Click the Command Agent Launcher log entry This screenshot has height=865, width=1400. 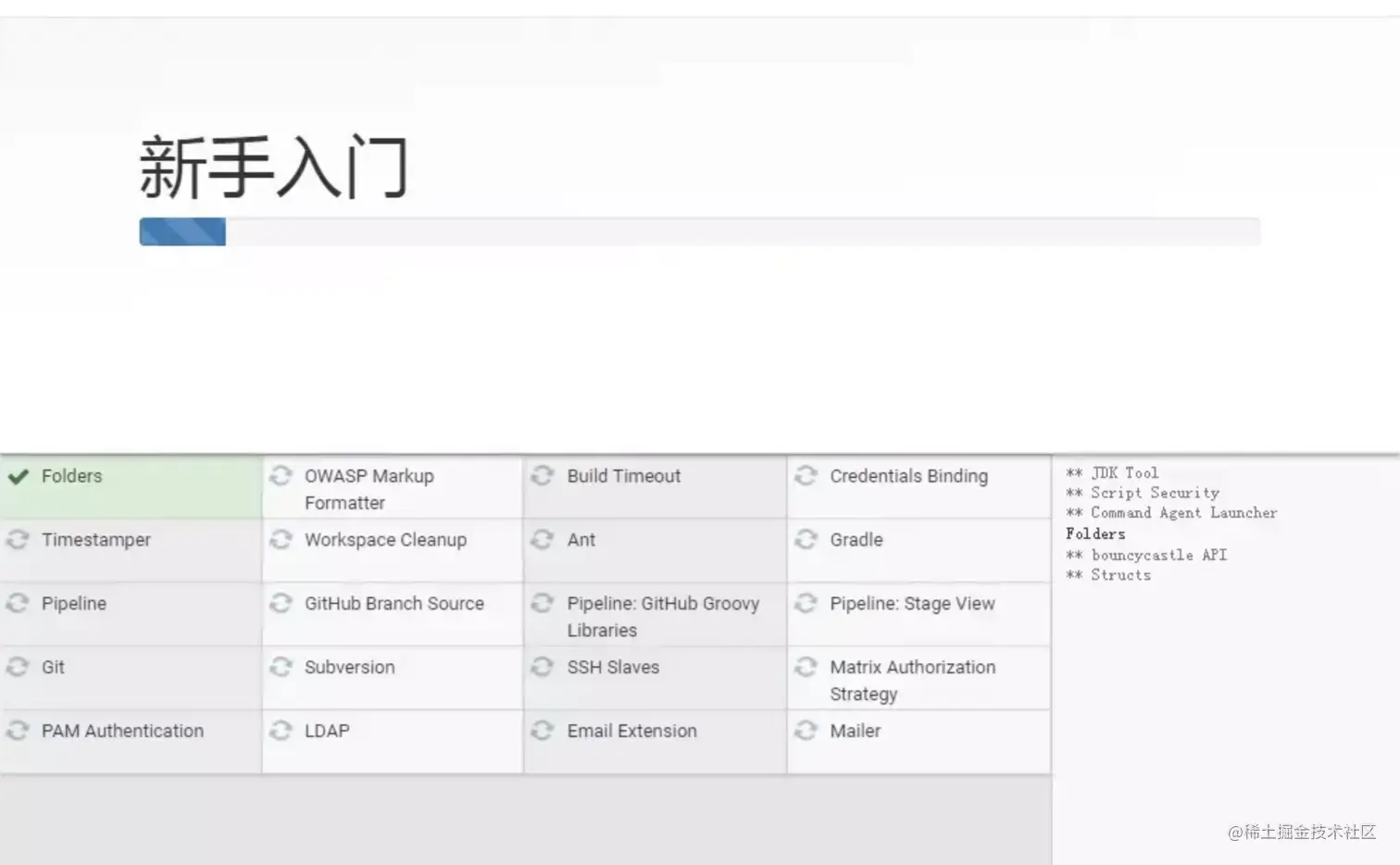[x=1171, y=513]
